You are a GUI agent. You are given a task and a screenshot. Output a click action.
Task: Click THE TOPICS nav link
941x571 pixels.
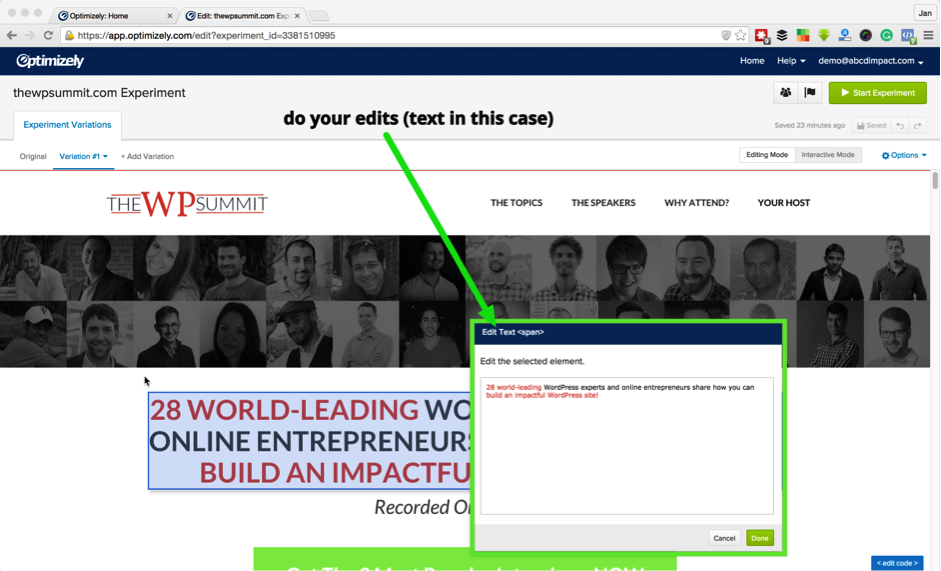516,203
